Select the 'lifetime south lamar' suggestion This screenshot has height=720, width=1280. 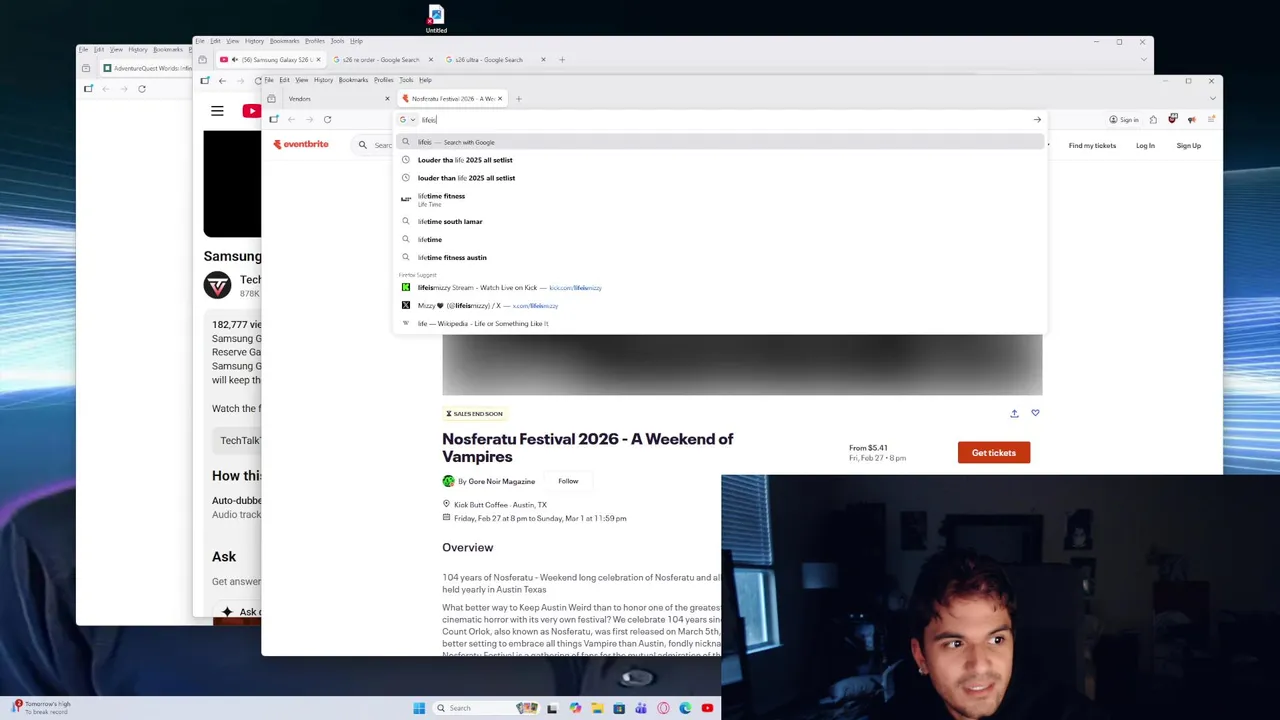click(x=720, y=221)
